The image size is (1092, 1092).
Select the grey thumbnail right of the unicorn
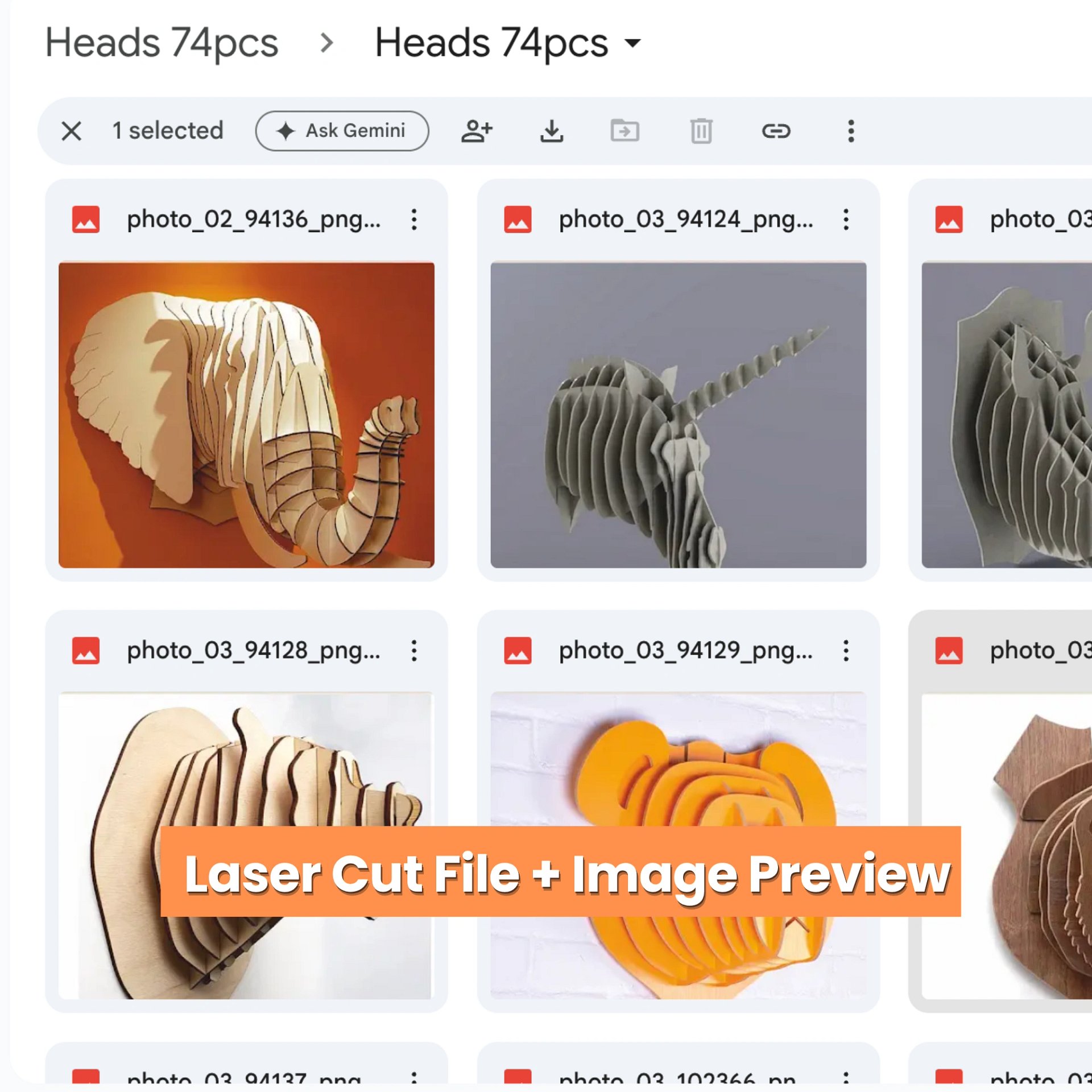click(x=1007, y=415)
